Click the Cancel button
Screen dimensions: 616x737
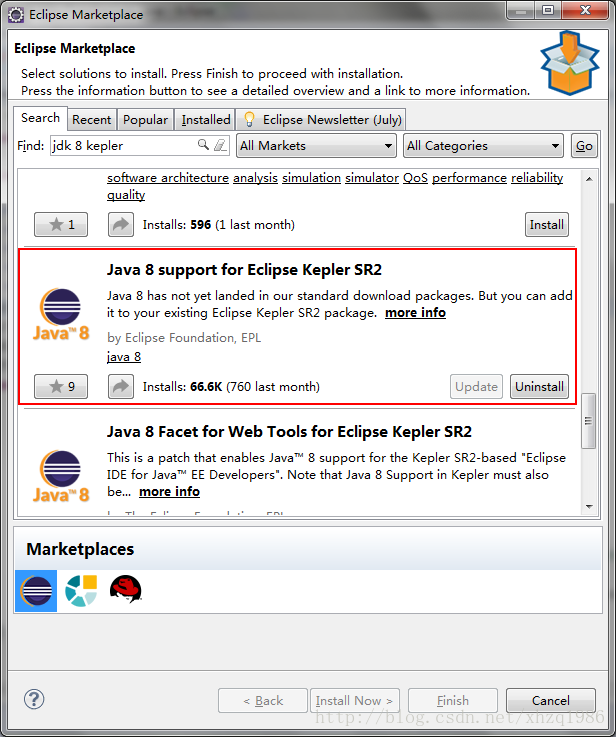pyautogui.click(x=551, y=700)
